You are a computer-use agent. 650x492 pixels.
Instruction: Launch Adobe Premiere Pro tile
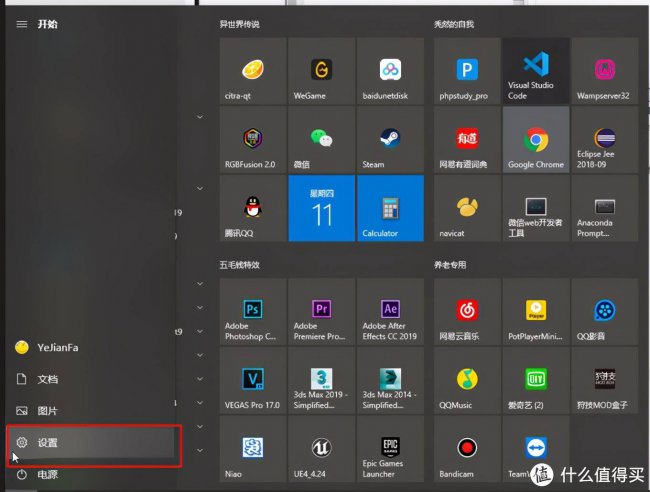click(x=322, y=312)
